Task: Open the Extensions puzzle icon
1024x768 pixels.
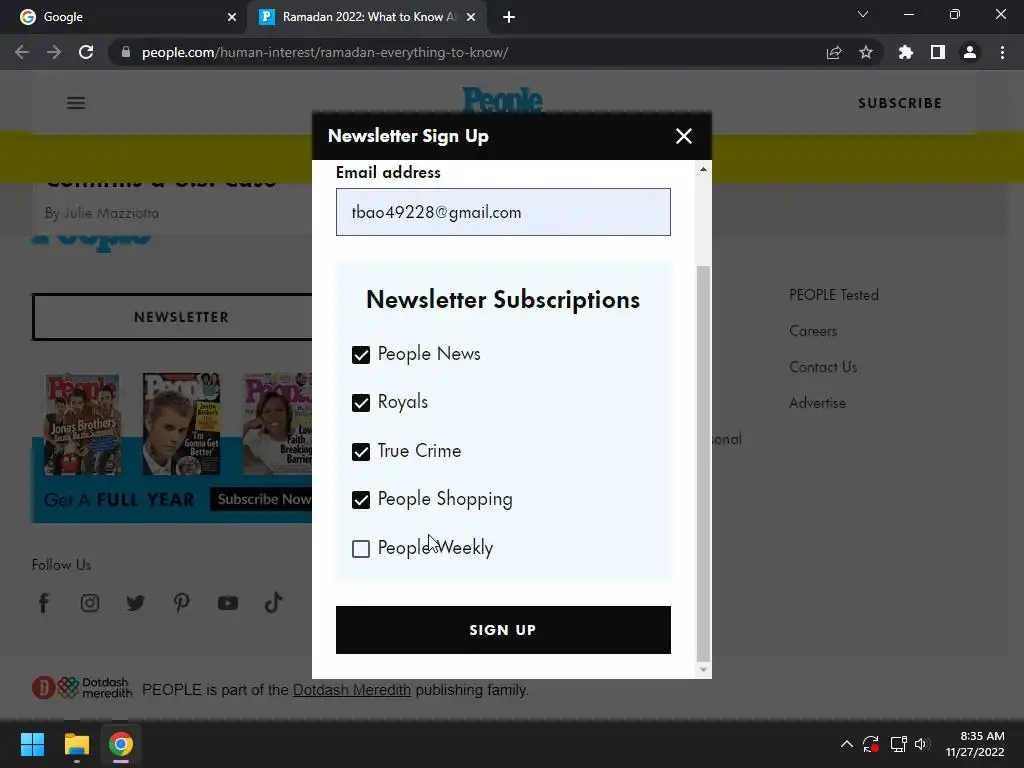Action: 906,52
